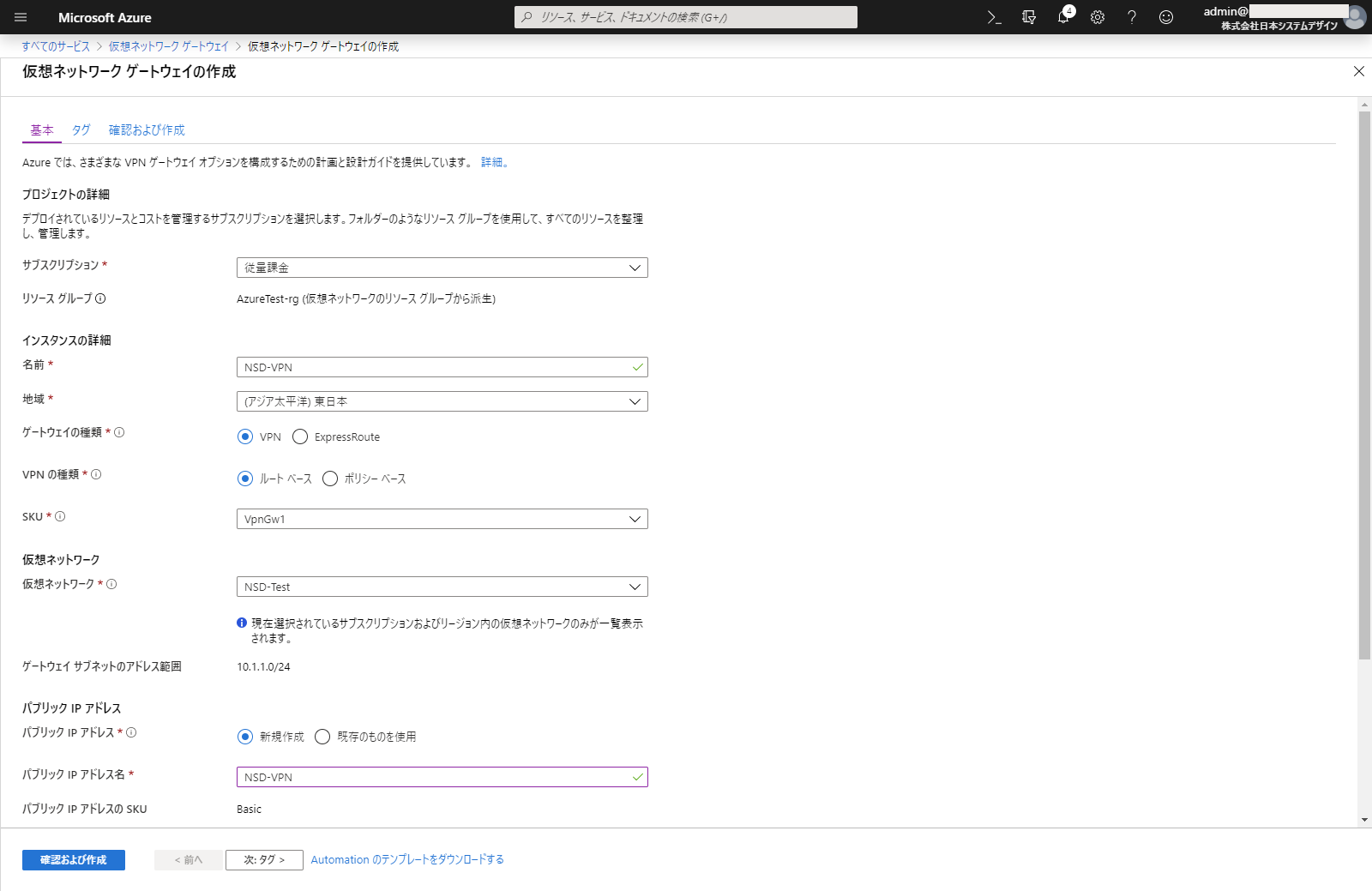
Task: Open the help question mark menu
Action: 1132,17
